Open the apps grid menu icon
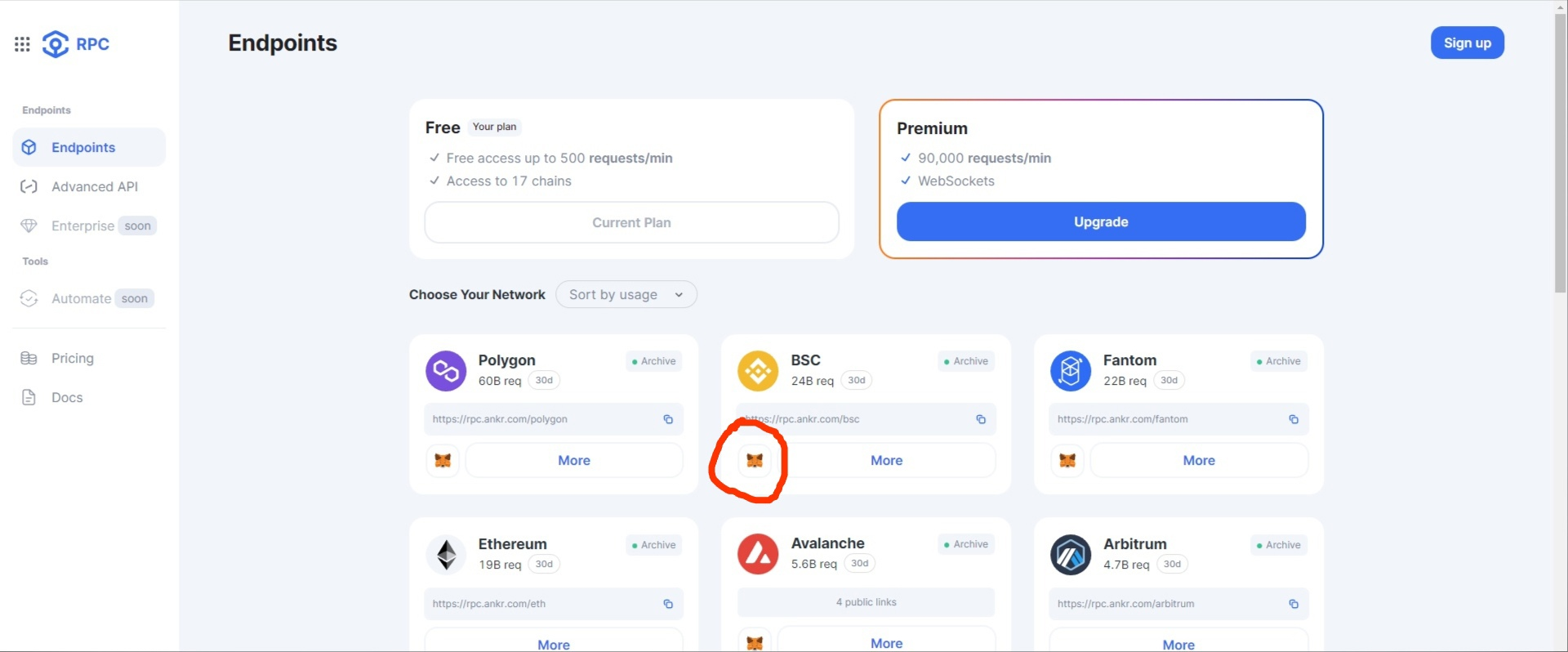 (x=22, y=44)
